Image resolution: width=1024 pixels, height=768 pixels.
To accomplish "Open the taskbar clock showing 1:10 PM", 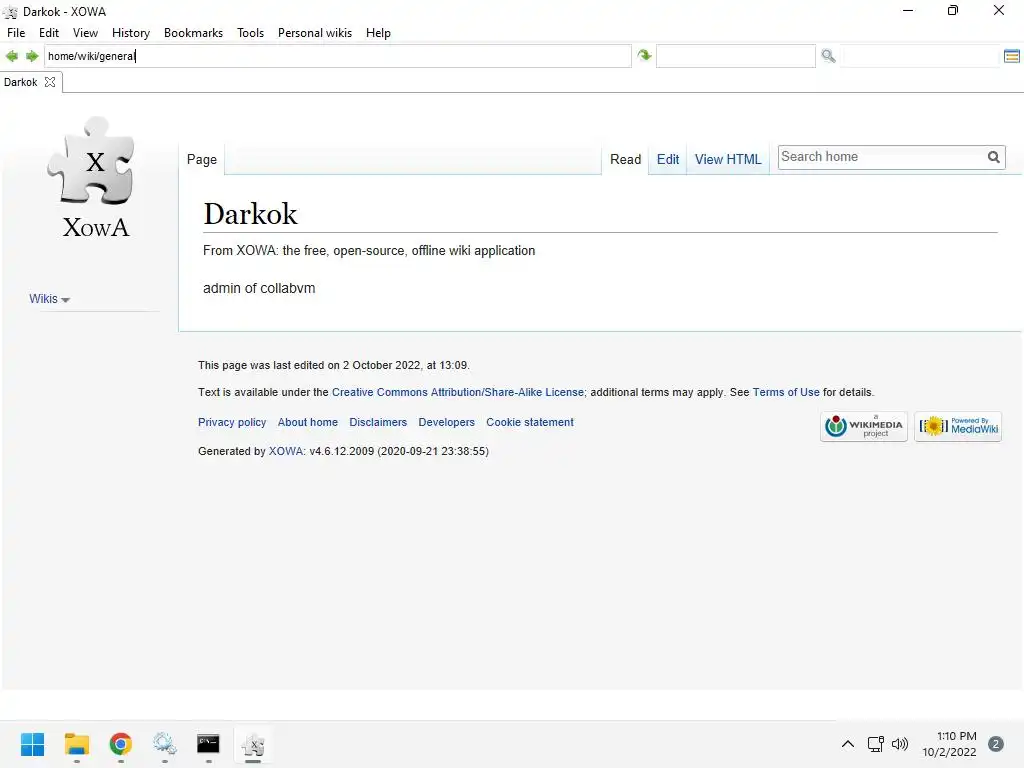I will (x=950, y=744).
